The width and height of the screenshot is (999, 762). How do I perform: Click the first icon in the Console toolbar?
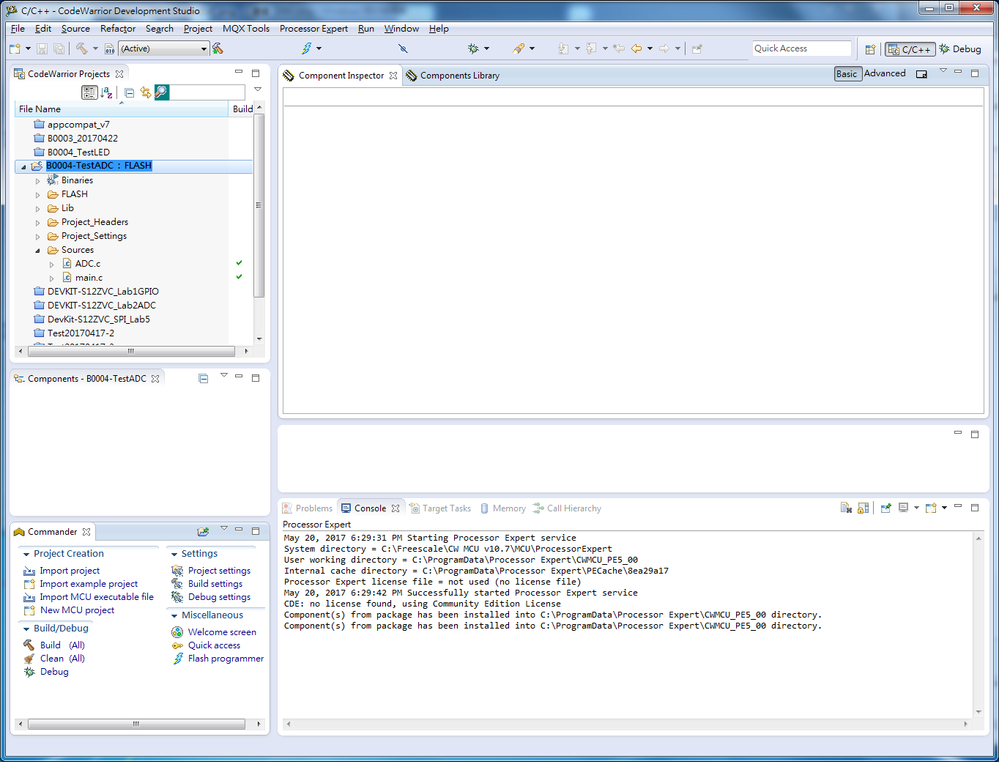(x=846, y=508)
